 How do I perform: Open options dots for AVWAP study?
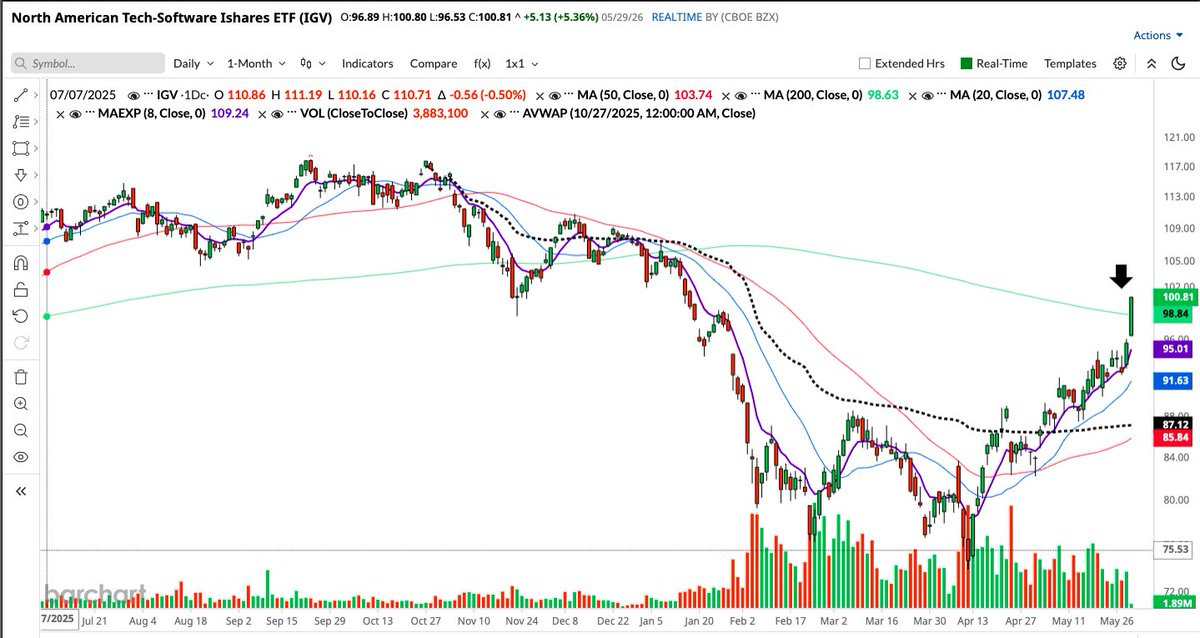click(x=512, y=114)
